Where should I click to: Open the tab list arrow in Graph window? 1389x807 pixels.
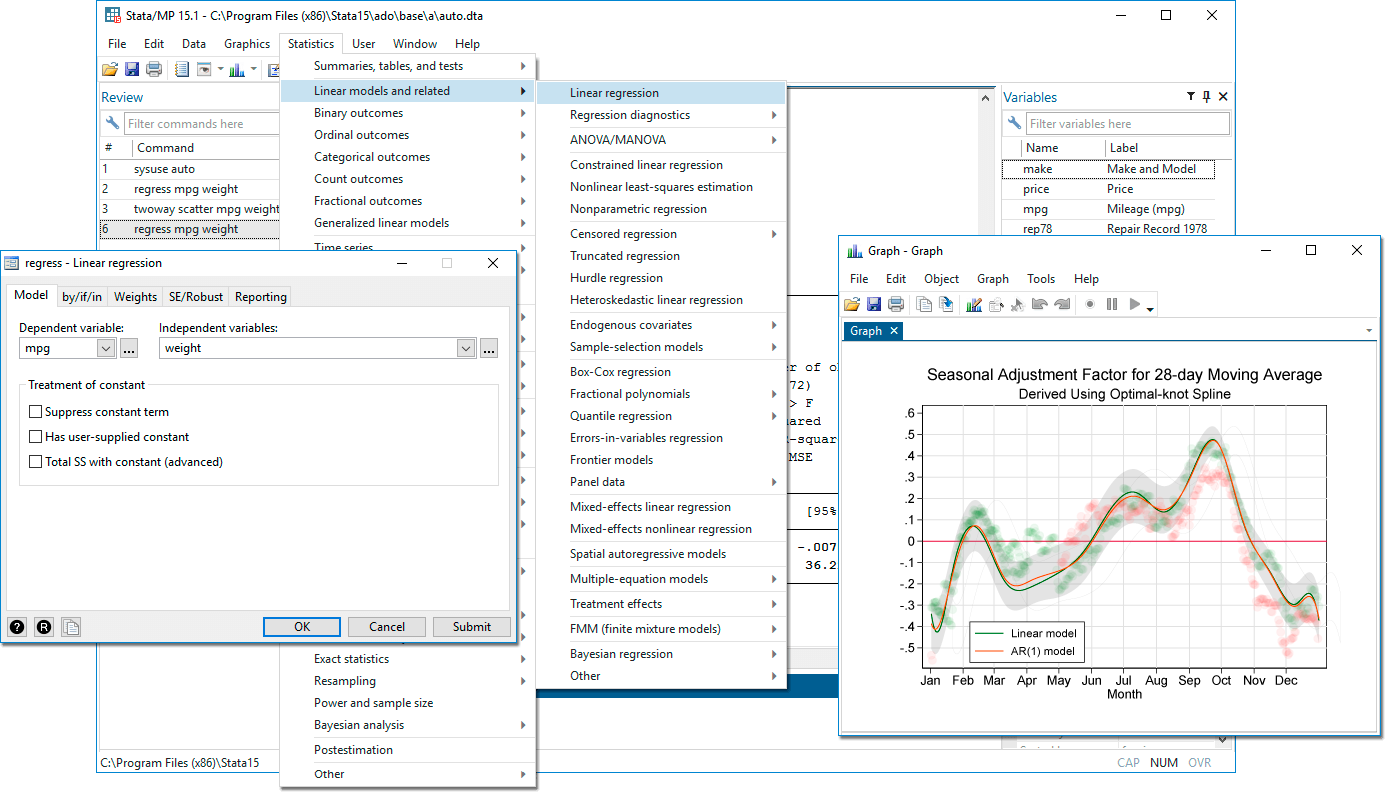1368,331
